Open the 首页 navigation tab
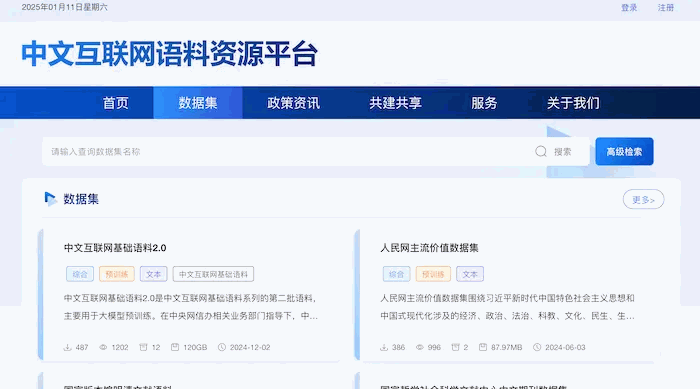This screenshot has height=389, width=700. click(116, 103)
